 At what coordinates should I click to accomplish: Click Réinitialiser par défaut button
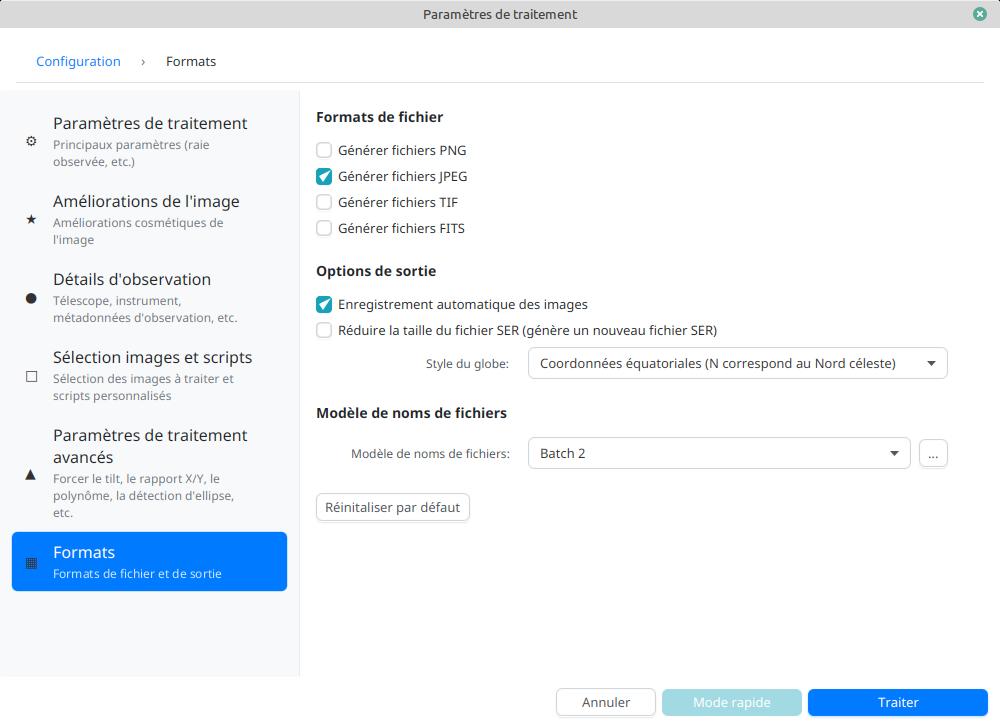[393, 507]
